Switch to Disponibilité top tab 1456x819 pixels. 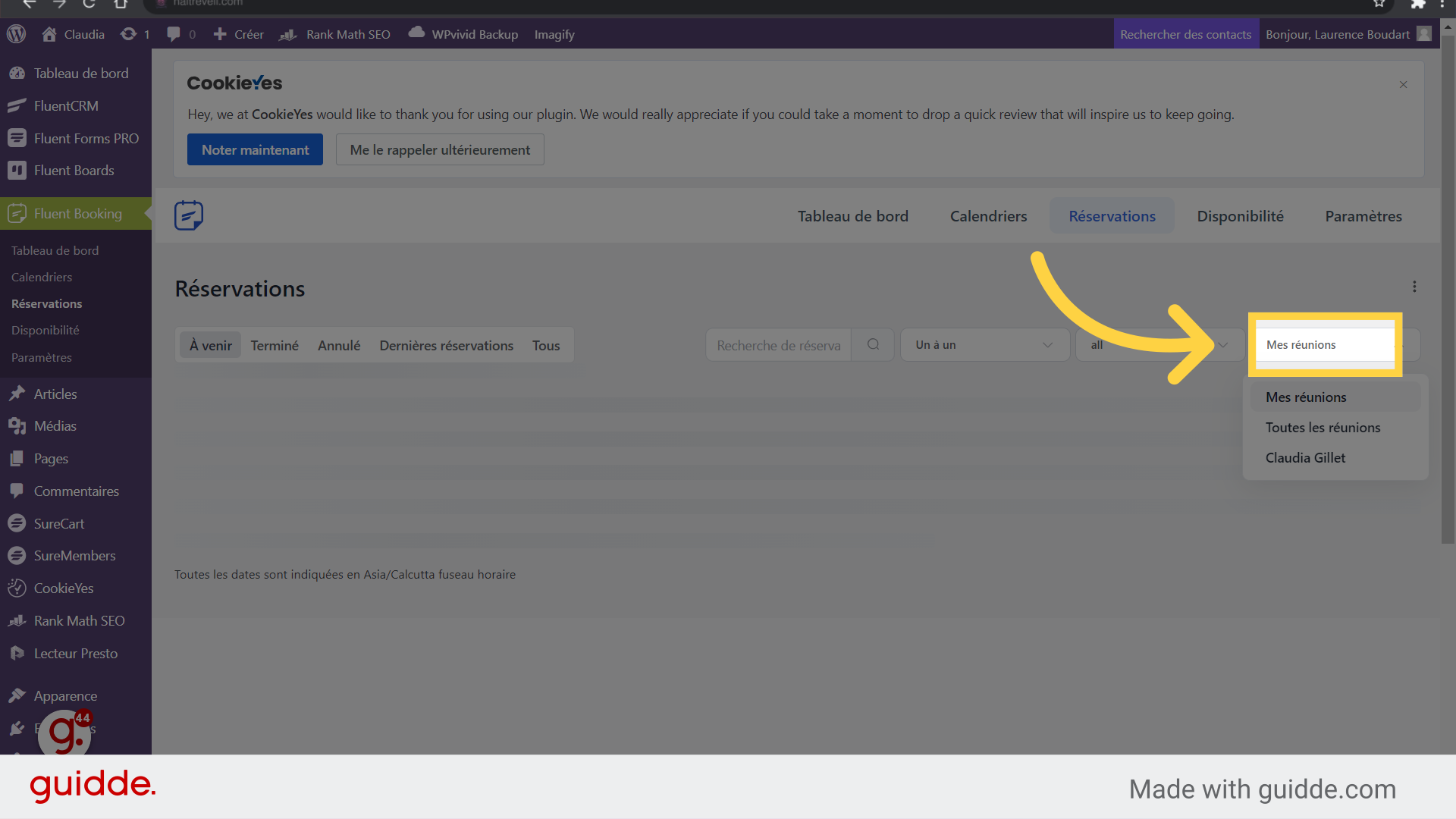pyautogui.click(x=1240, y=216)
